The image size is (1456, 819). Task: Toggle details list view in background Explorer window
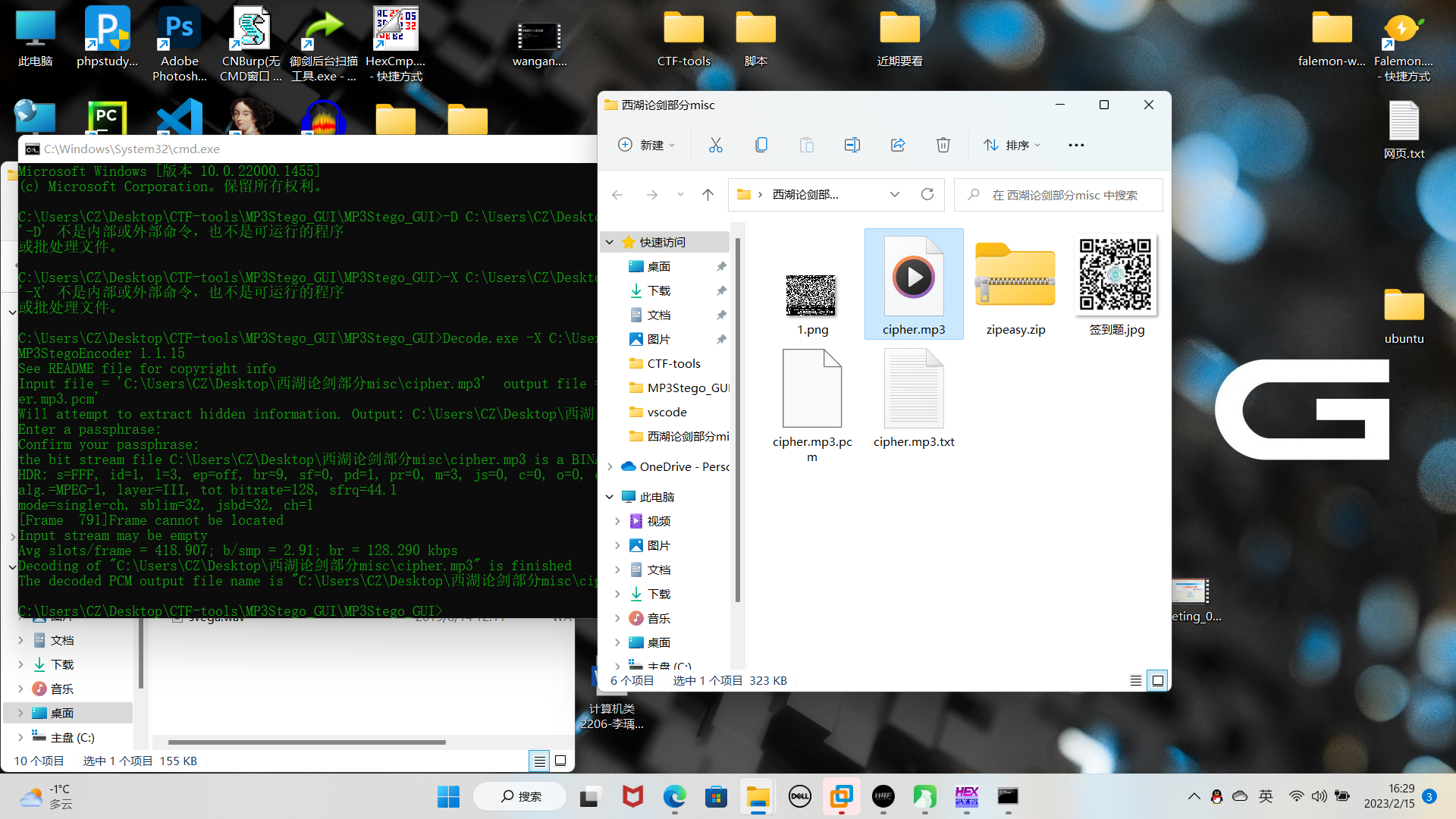tap(539, 761)
